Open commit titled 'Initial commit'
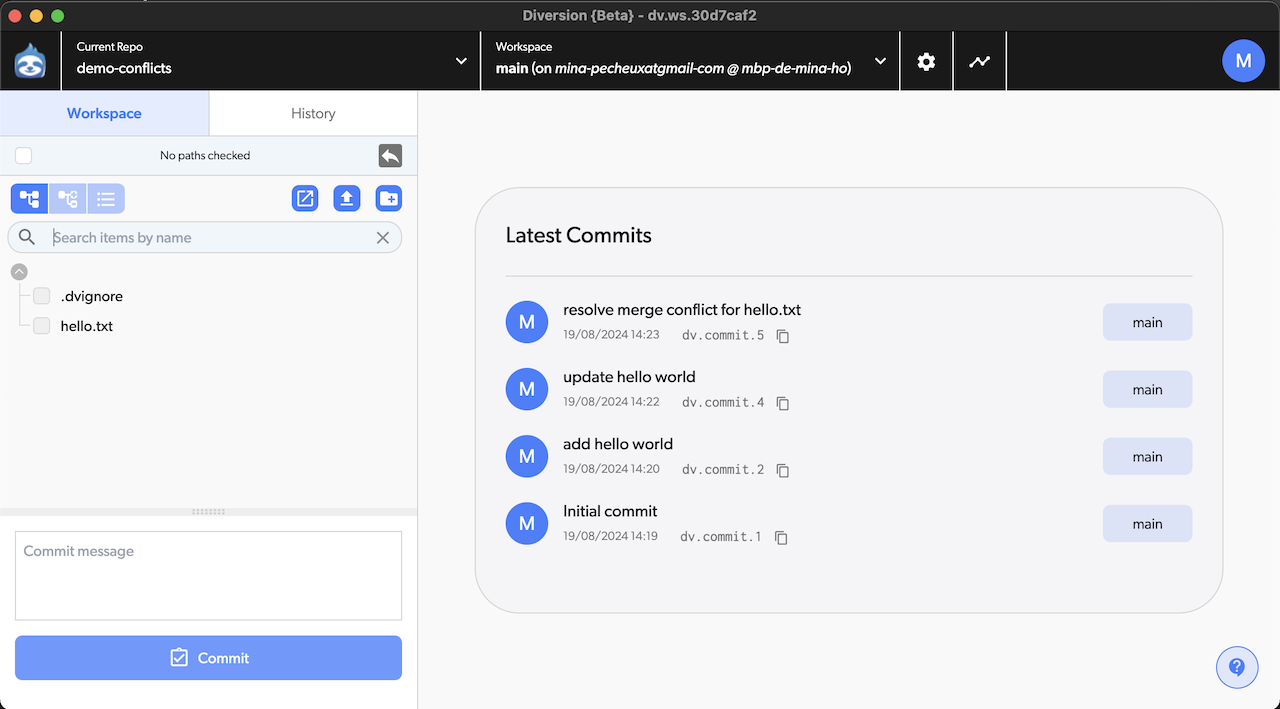The image size is (1280, 709). click(x=610, y=511)
